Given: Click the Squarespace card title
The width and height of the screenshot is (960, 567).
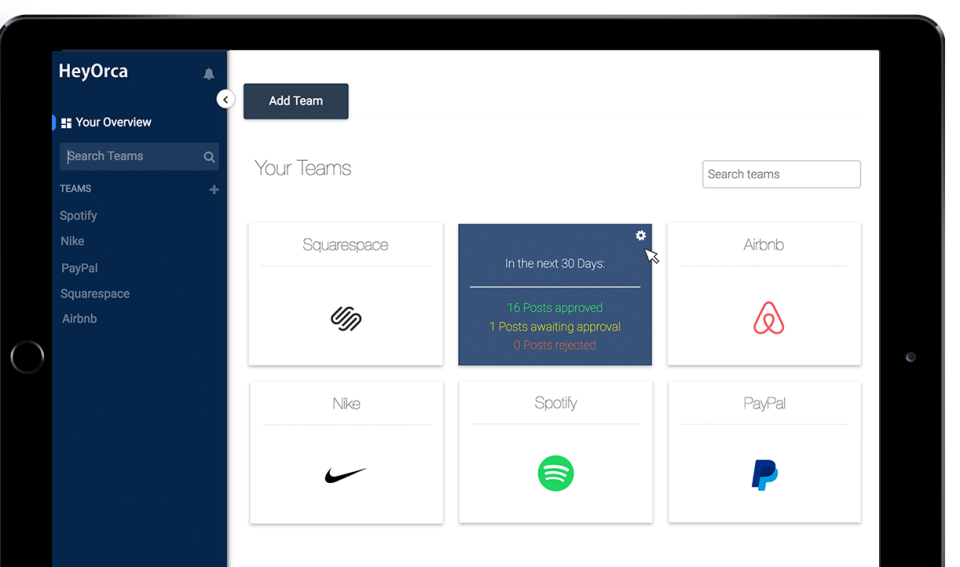Looking at the screenshot, I should coord(345,245).
